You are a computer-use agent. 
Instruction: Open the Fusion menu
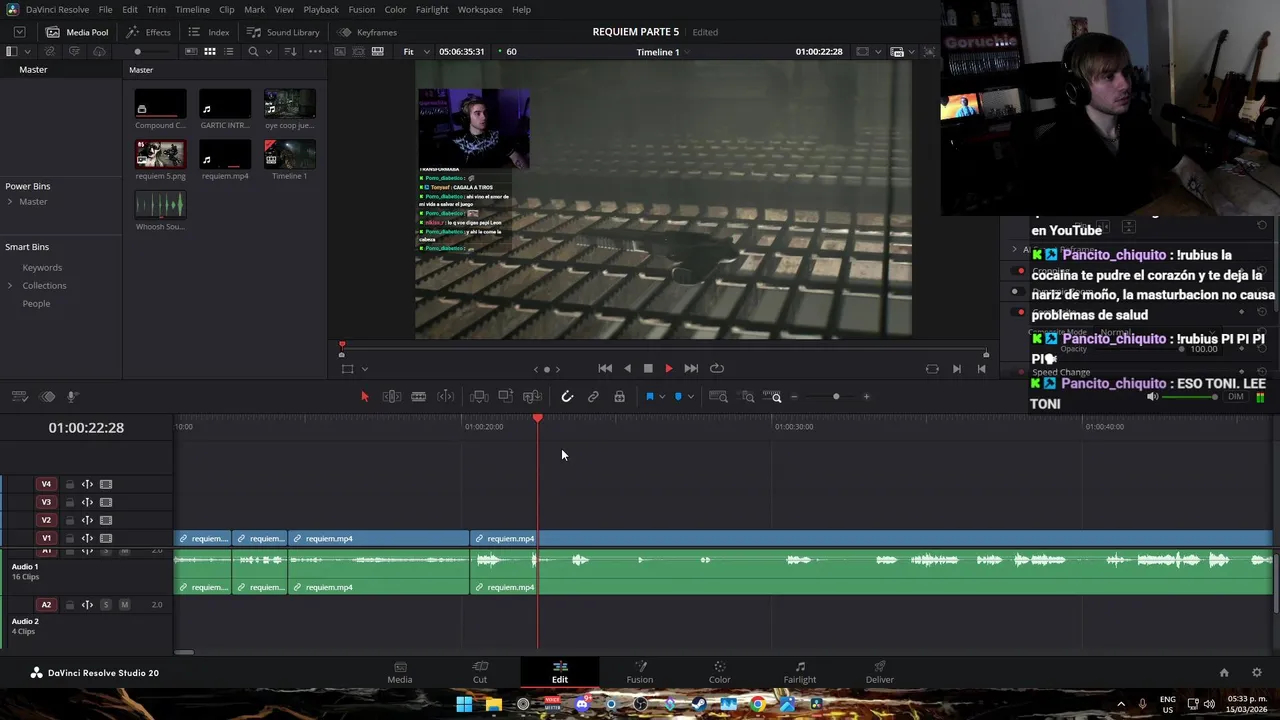(362, 9)
